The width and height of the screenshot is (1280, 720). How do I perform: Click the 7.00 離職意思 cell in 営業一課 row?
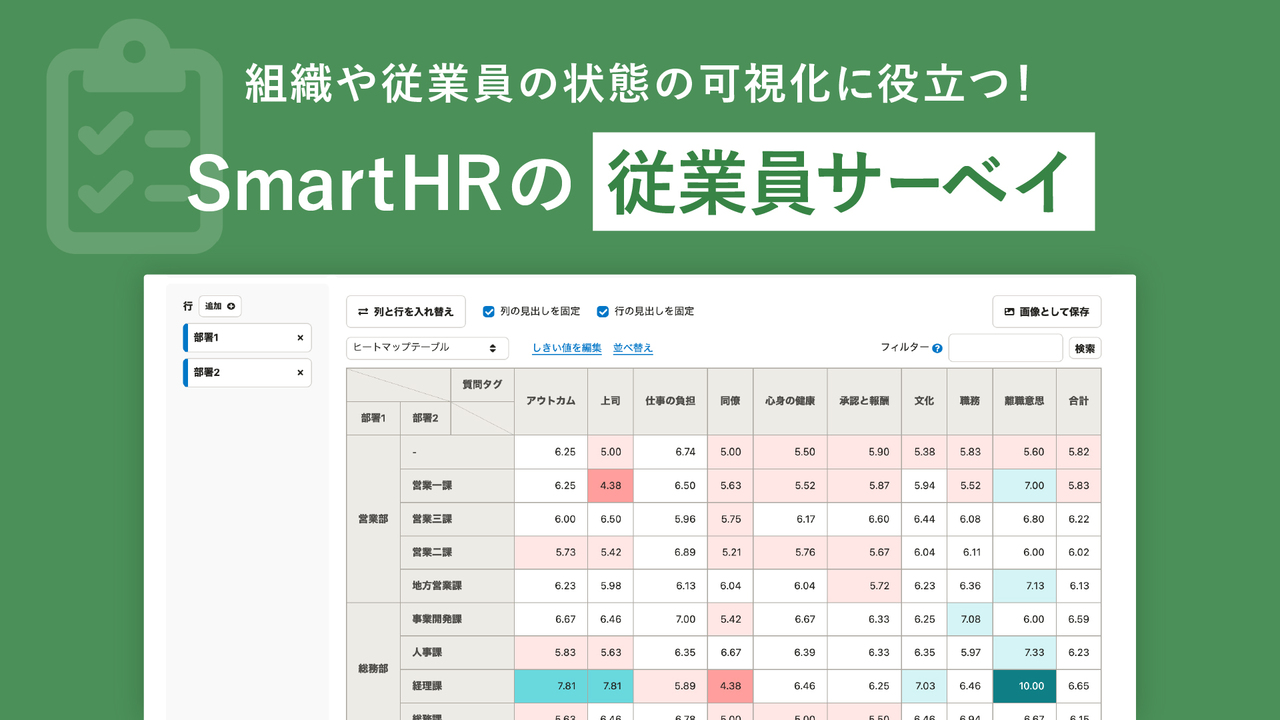[x=1024, y=486]
